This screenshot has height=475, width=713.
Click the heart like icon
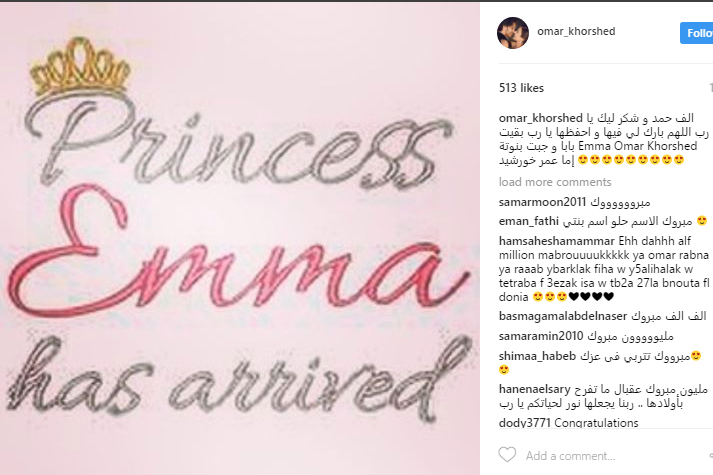point(507,455)
